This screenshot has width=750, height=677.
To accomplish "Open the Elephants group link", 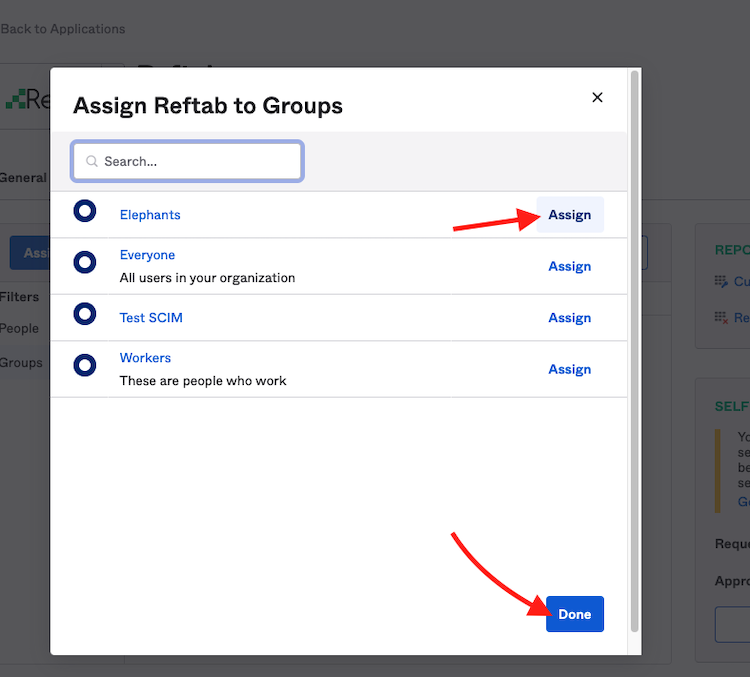I will coord(150,215).
